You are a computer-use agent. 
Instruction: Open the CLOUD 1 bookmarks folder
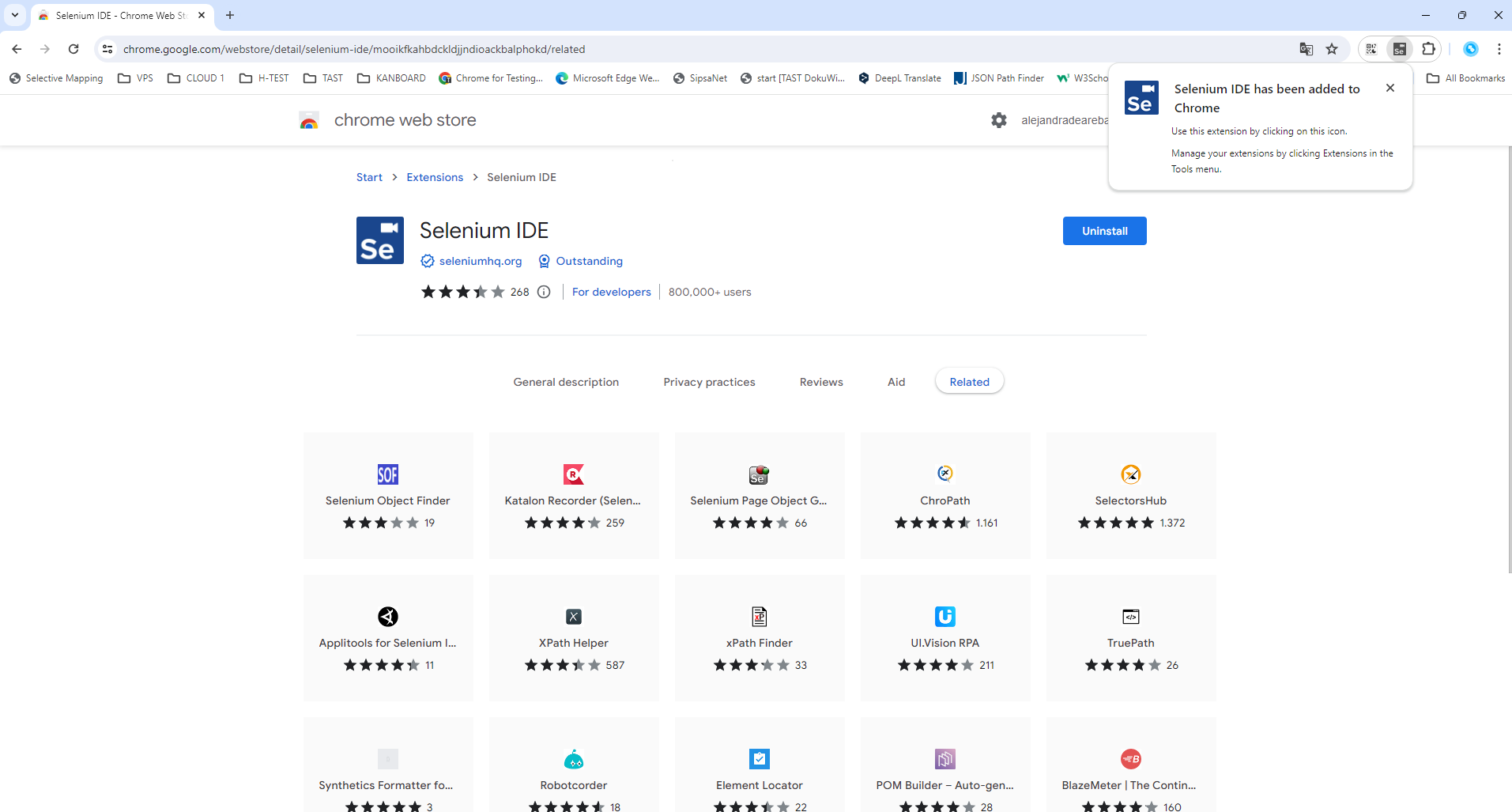point(196,78)
